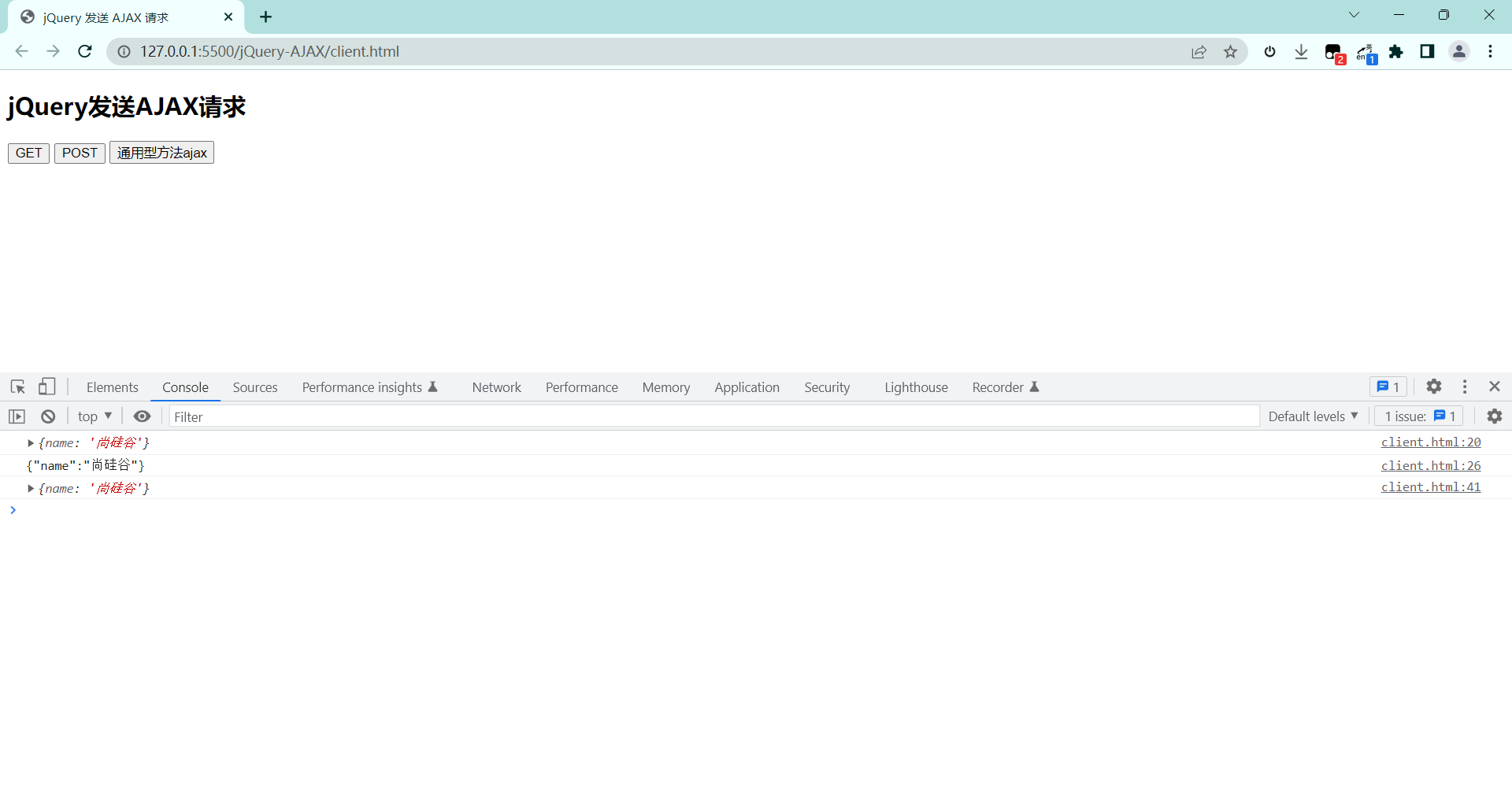The image size is (1512, 799).
Task: Click the POST button
Action: (x=80, y=153)
